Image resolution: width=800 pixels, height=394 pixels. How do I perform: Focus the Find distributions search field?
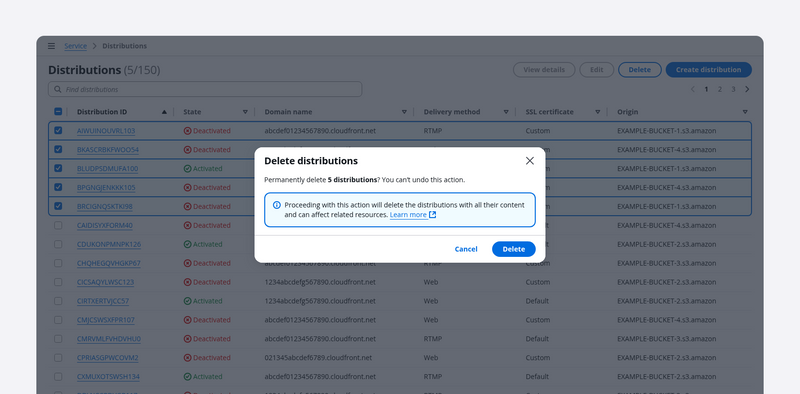coord(205,89)
